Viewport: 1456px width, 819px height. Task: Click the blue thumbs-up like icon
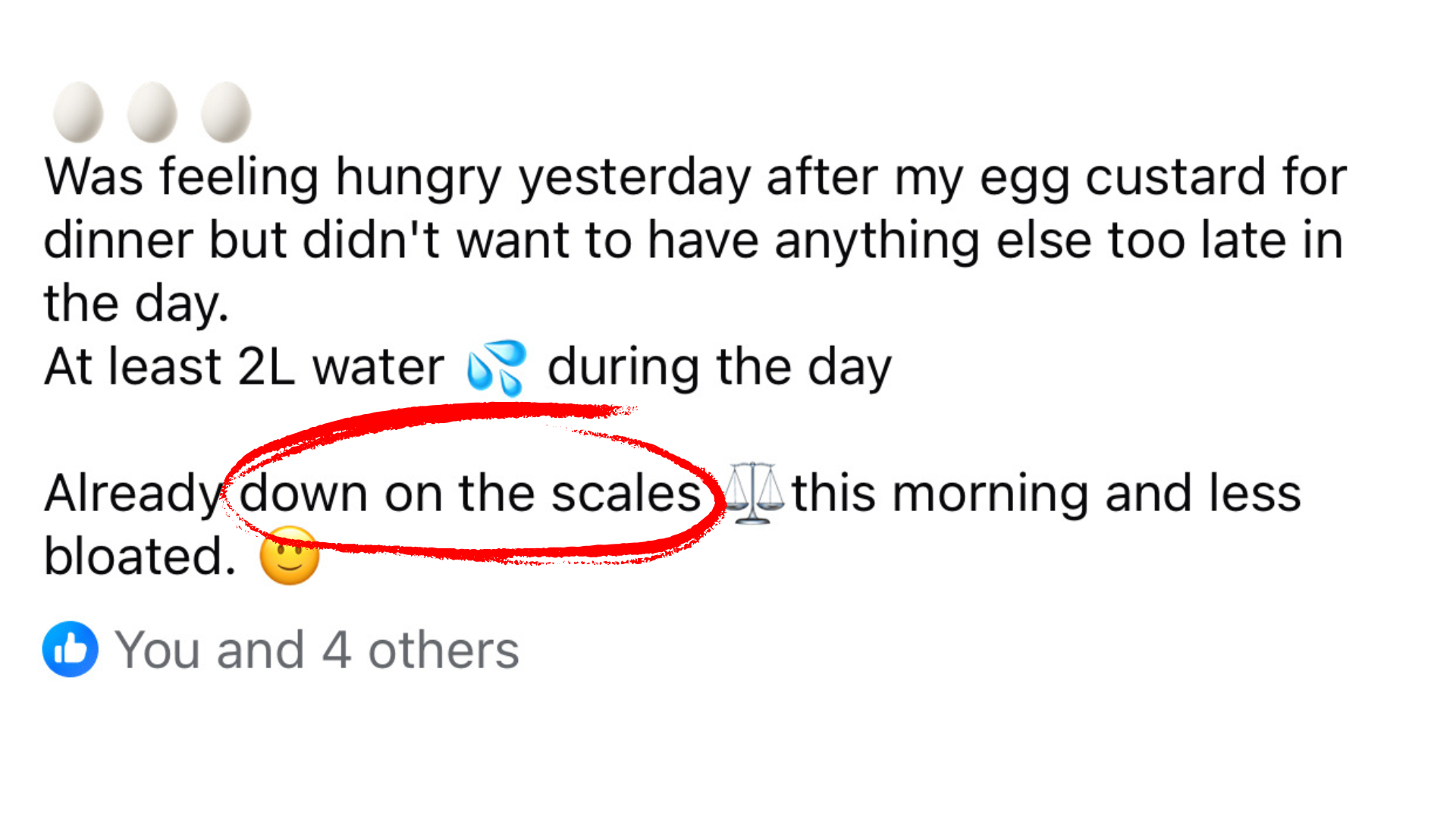click(71, 649)
